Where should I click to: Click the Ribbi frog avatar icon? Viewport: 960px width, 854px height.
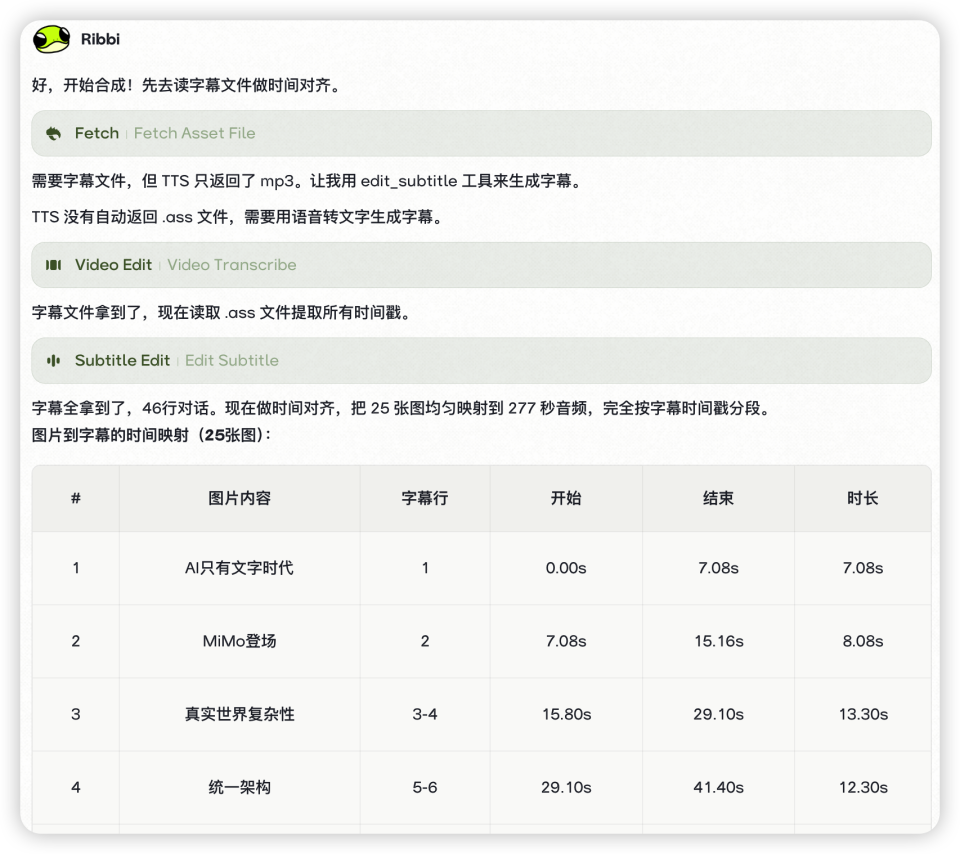(51, 39)
